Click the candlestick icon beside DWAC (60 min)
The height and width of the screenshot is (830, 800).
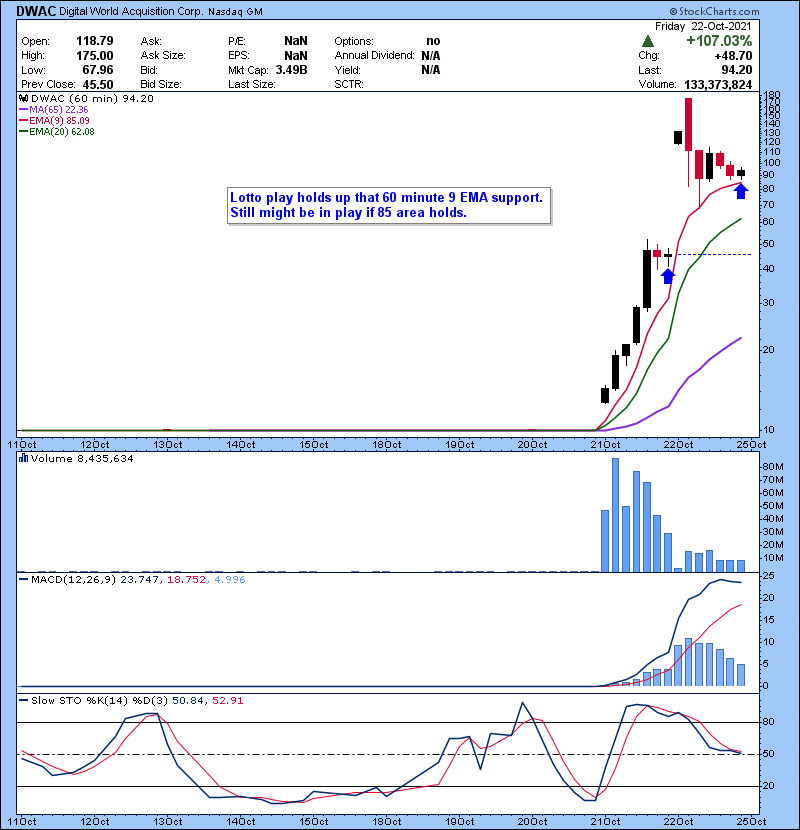(23, 98)
